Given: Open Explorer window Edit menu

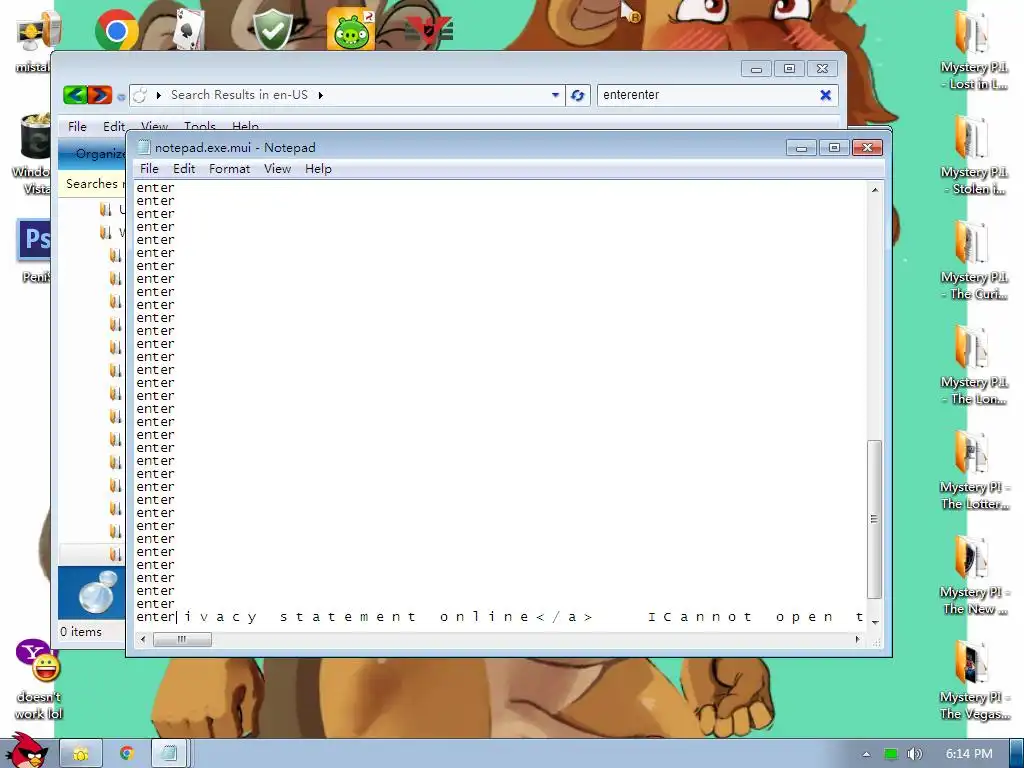Looking at the screenshot, I should [x=114, y=126].
